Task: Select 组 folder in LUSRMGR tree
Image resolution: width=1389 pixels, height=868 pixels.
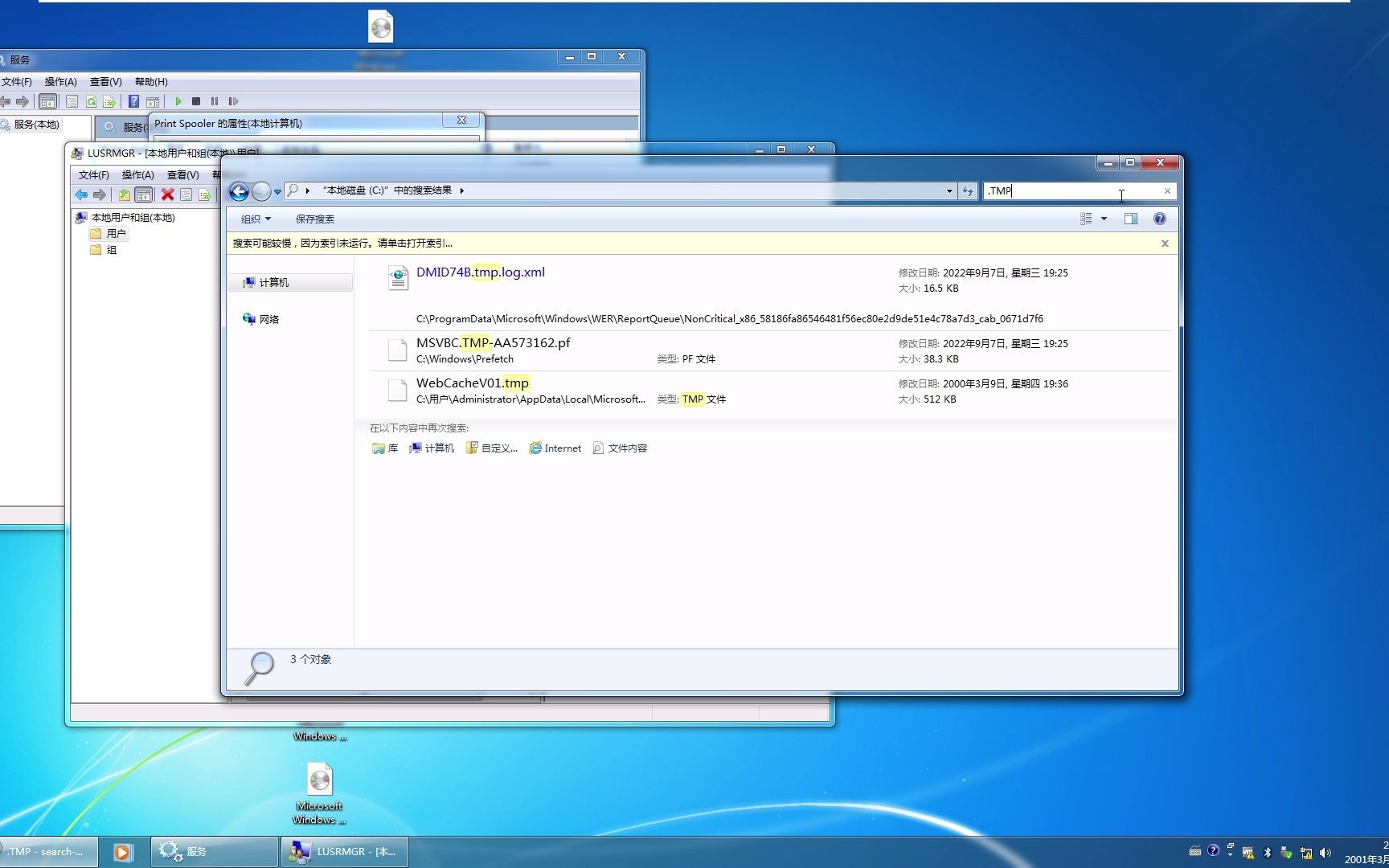Action: tap(104, 250)
